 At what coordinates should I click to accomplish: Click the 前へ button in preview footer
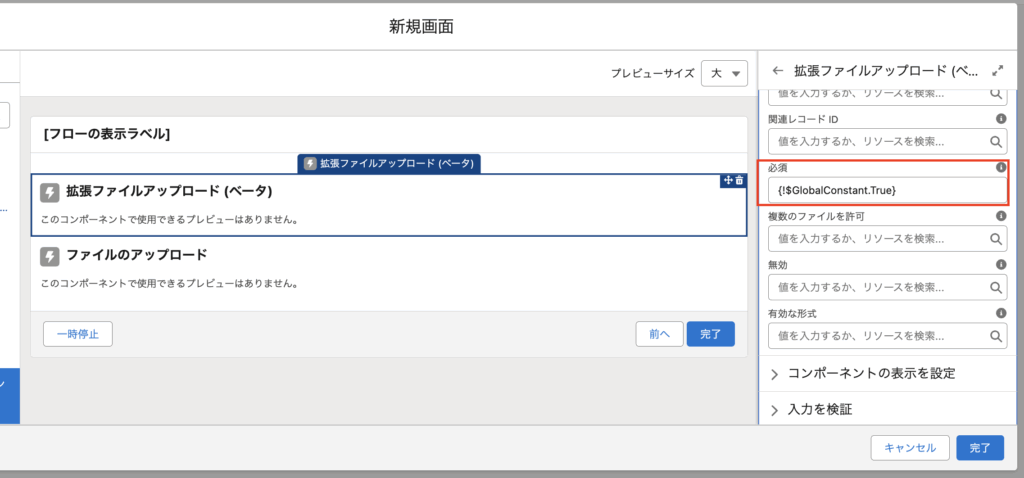coord(658,334)
